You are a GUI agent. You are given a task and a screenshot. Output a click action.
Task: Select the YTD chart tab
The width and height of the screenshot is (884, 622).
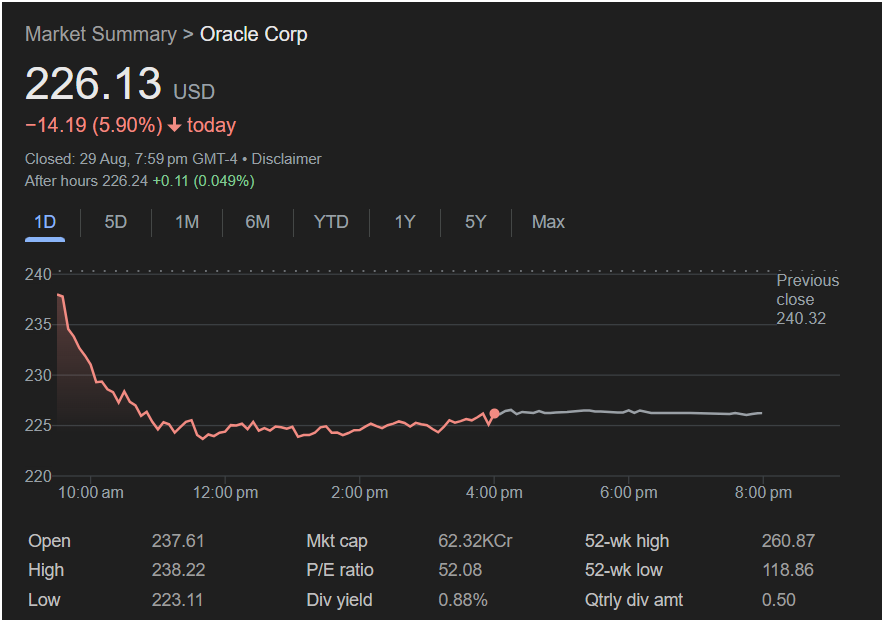tap(331, 222)
